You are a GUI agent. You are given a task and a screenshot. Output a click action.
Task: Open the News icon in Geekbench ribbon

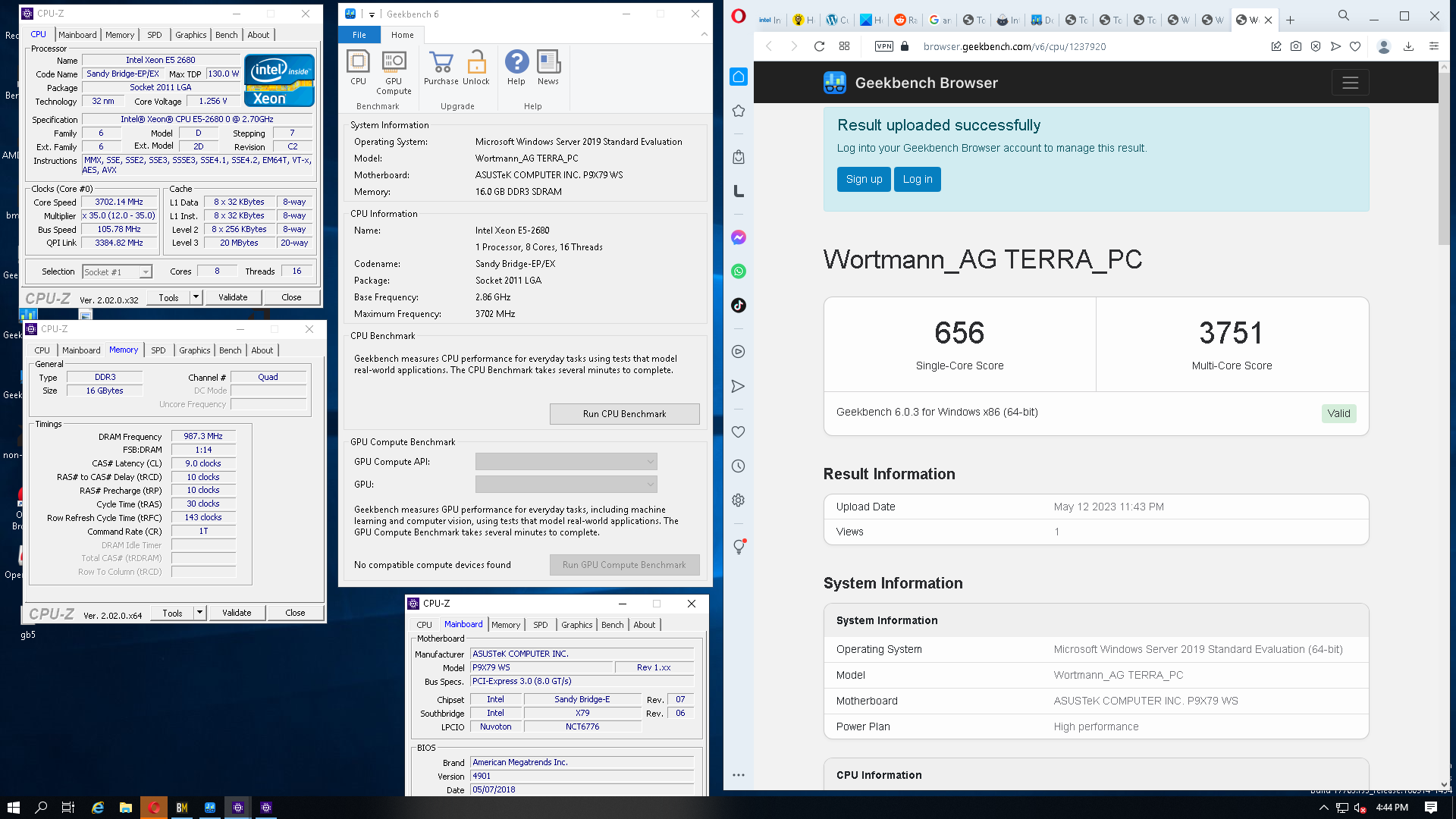pos(548,67)
